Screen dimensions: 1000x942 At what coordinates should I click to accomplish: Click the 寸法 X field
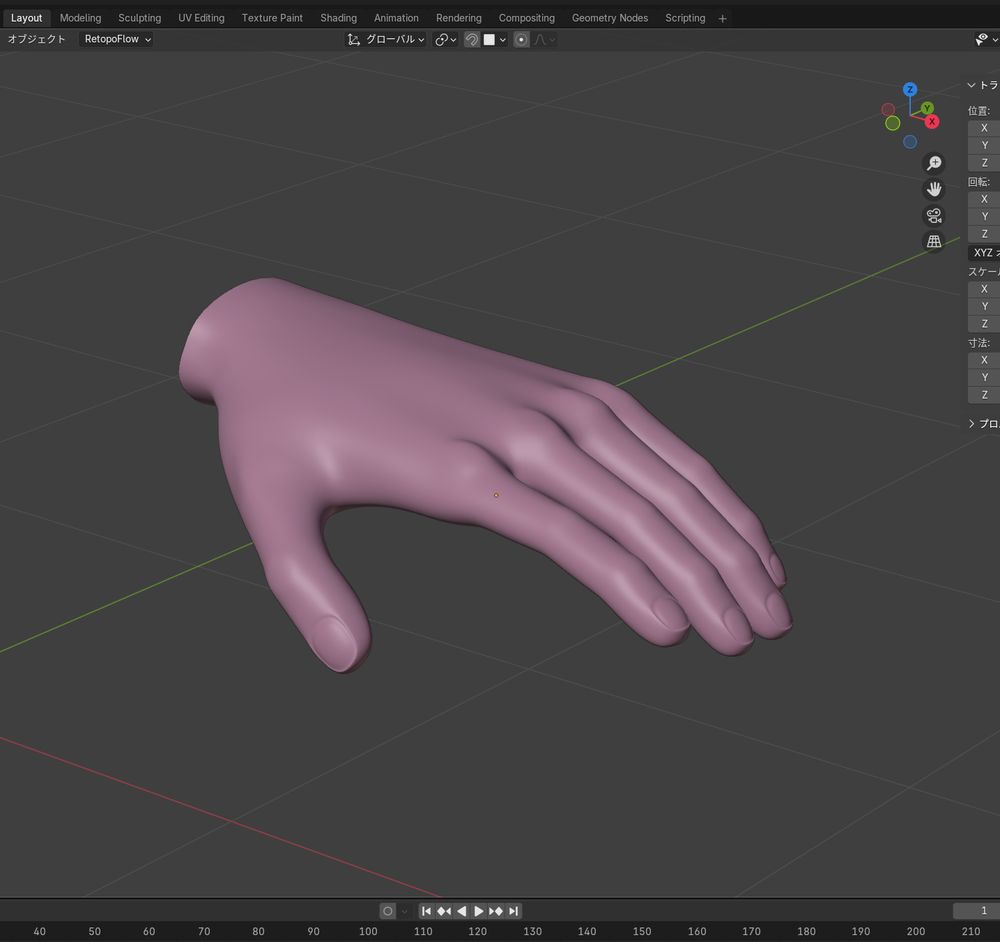[x=983, y=359]
